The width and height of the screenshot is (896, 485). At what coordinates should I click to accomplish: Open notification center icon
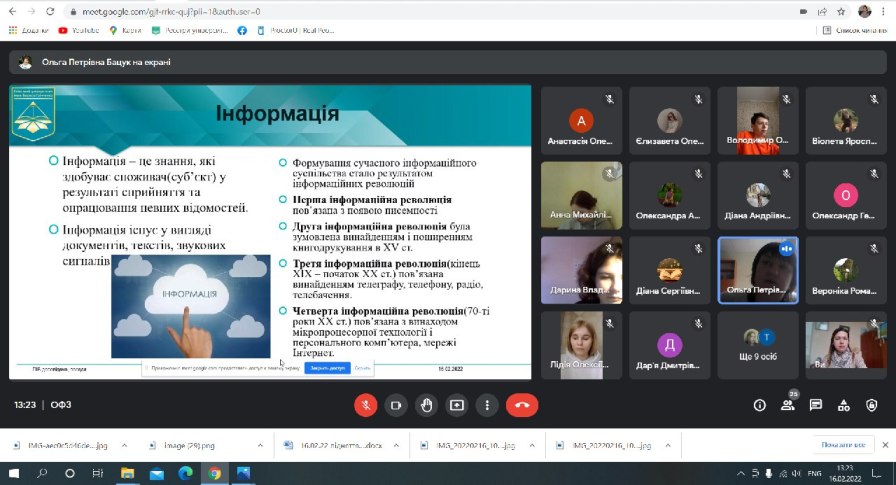pos(876,474)
